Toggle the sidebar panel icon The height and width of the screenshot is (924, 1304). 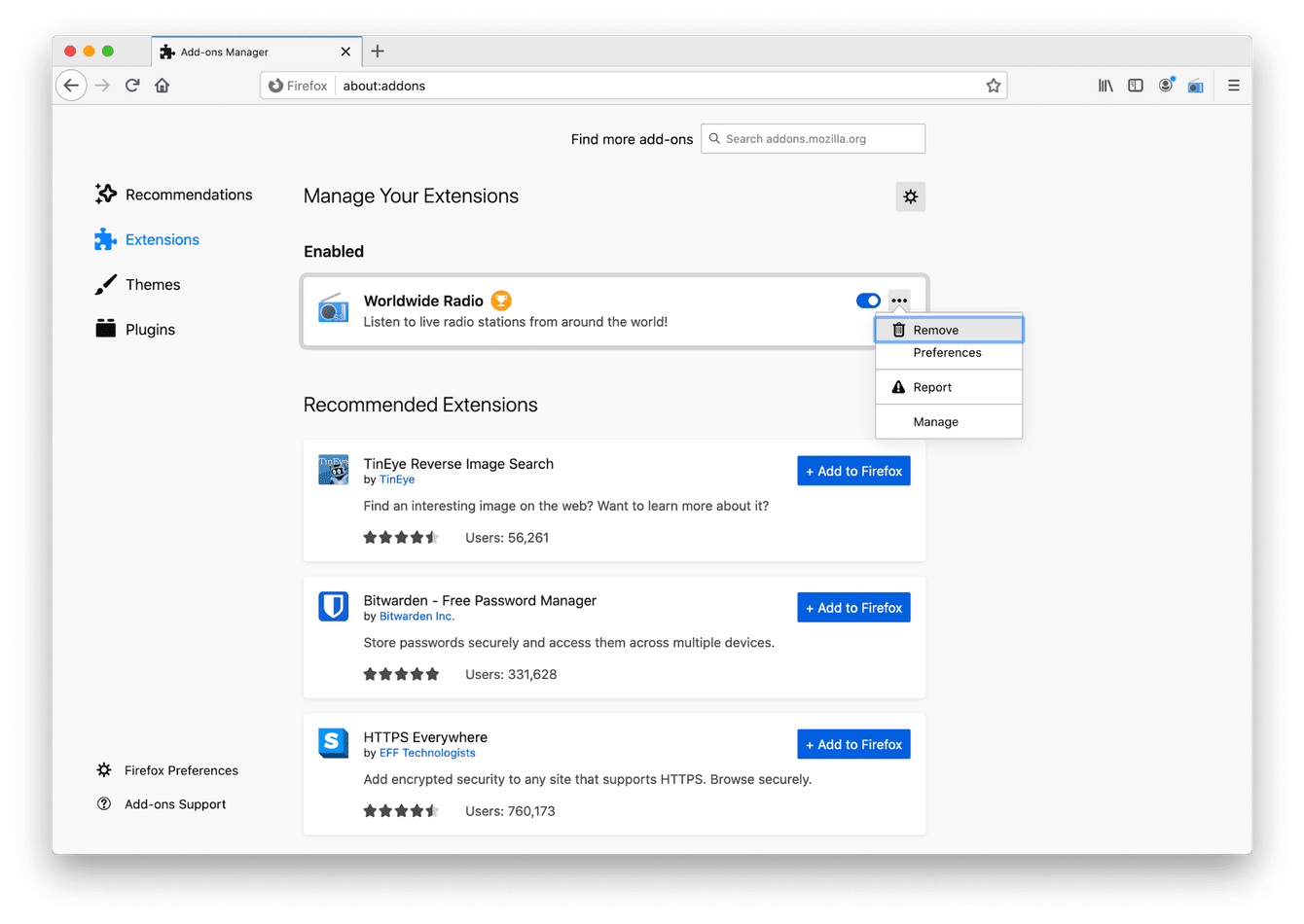click(1136, 86)
